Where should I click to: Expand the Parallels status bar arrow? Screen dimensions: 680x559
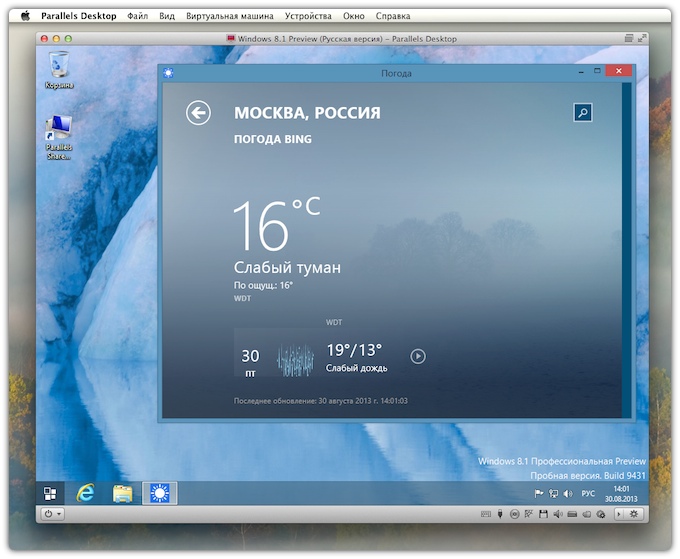click(619, 514)
